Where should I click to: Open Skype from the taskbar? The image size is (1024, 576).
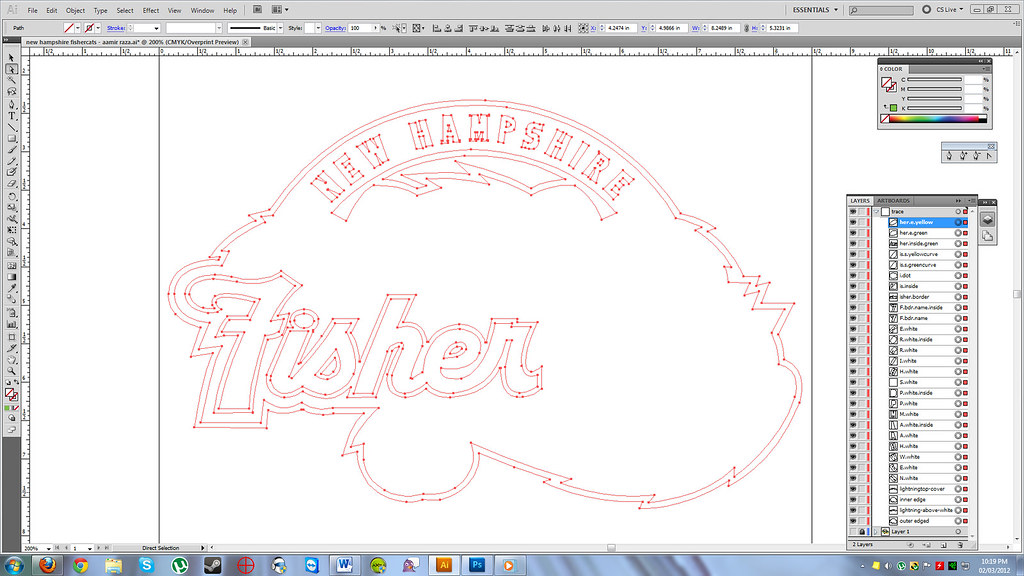pos(146,565)
